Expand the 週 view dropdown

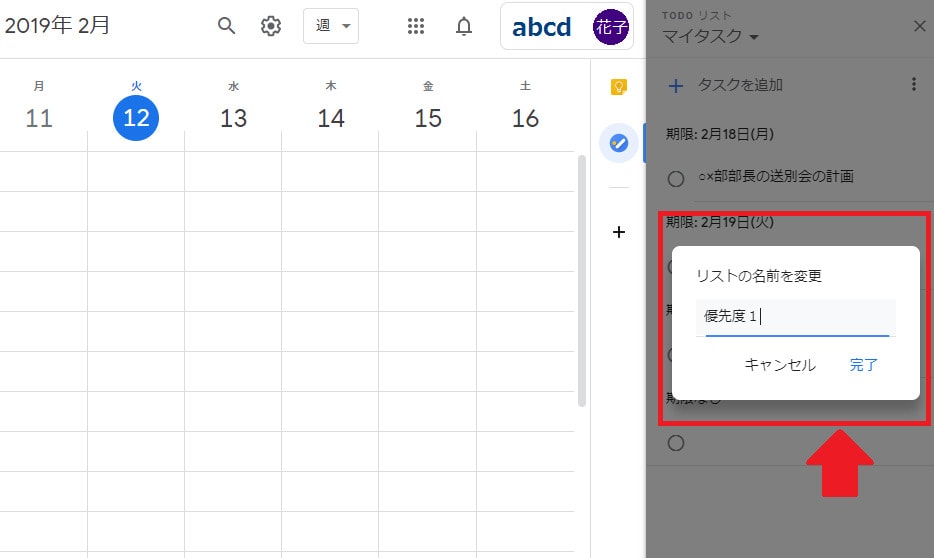pyautogui.click(x=331, y=26)
